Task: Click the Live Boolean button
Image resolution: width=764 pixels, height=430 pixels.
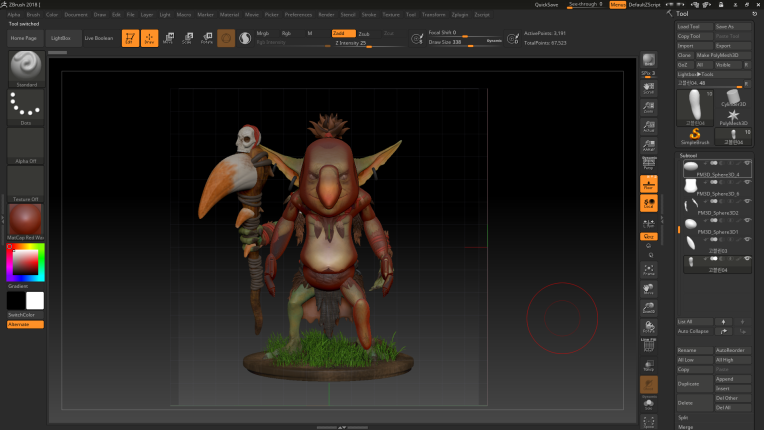Action: [x=99, y=38]
